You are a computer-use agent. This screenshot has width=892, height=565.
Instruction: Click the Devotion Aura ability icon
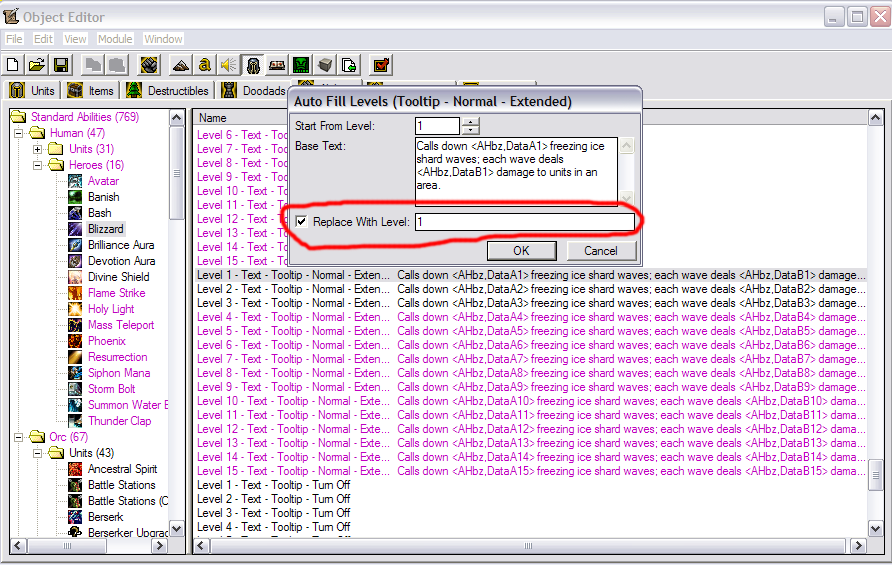pyautogui.click(x=75, y=261)
